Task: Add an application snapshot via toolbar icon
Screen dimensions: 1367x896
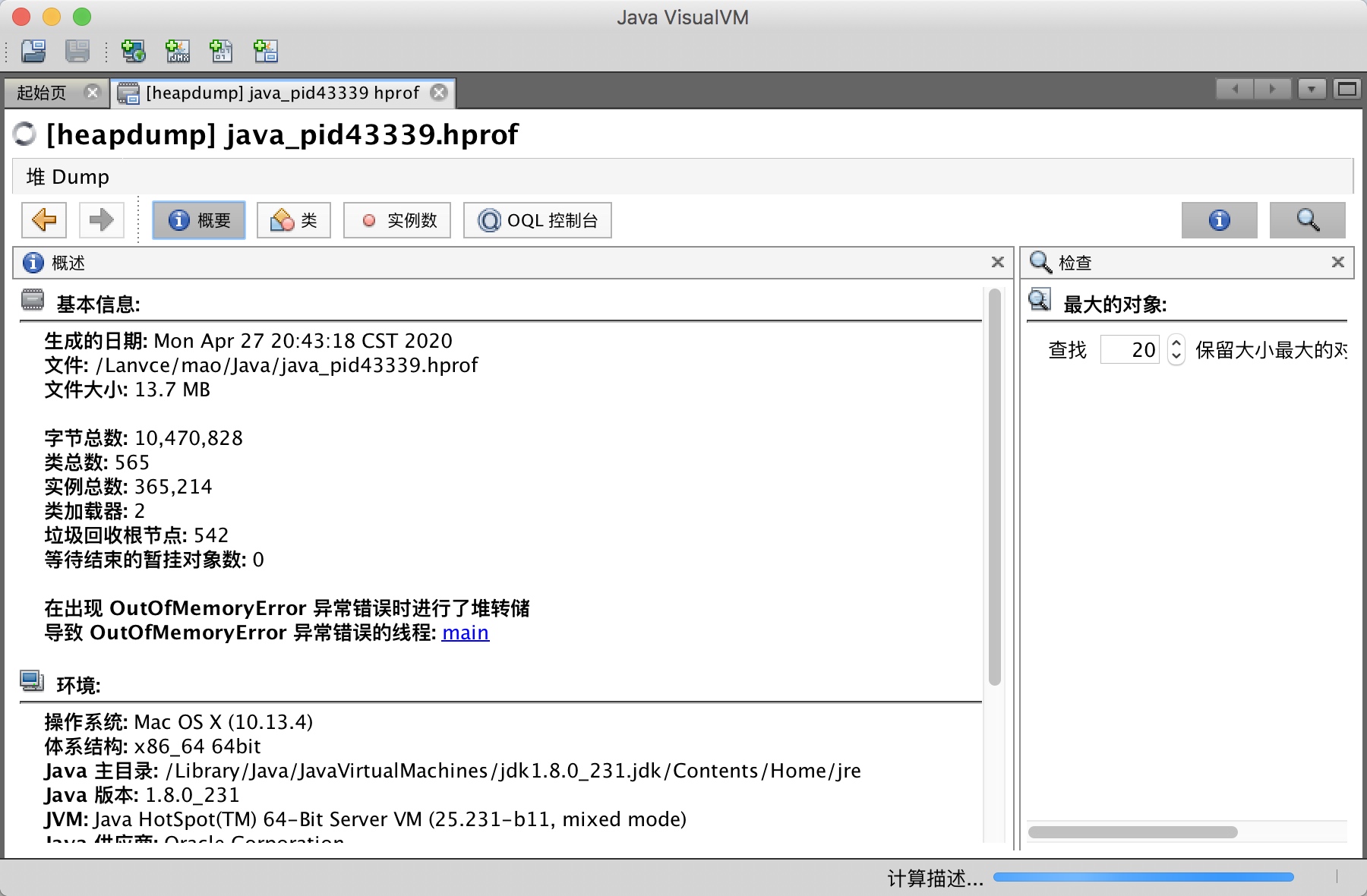Action: point(265,51)
